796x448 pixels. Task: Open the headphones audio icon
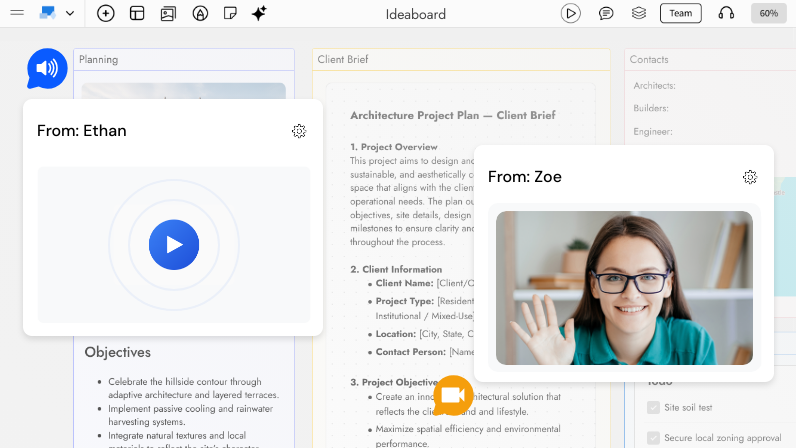pos(726,13)
